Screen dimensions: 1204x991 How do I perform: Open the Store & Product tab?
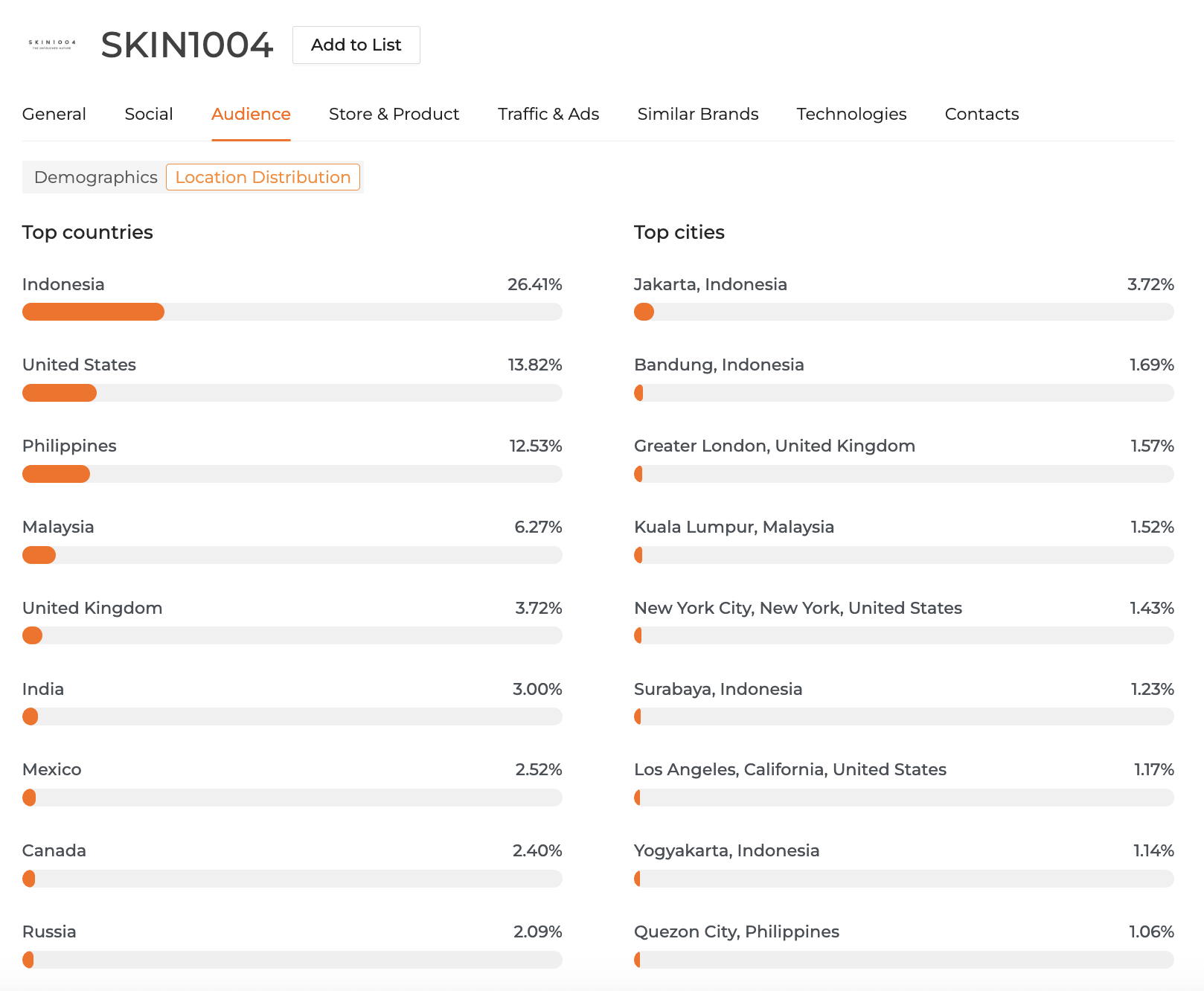394,114
